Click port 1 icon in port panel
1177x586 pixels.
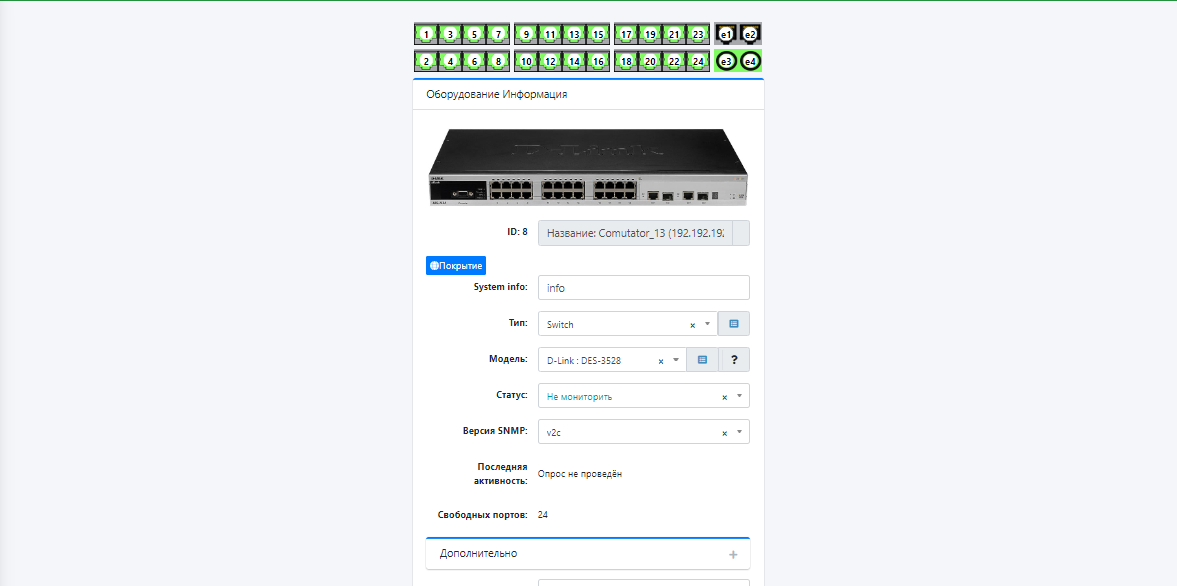click(427, 34)
